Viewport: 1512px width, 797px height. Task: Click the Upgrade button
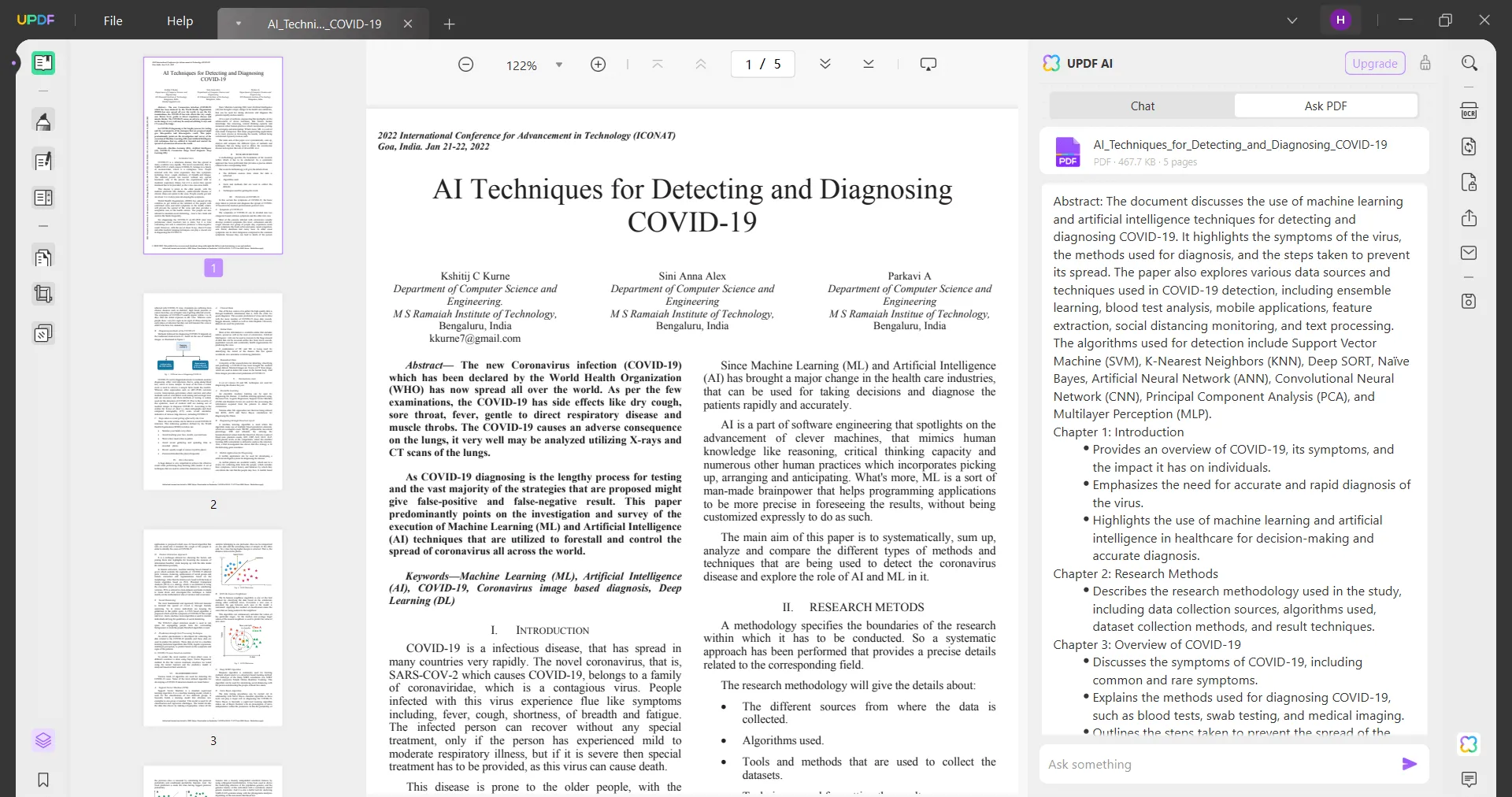pyautogui.click(x=1375, y=64)
